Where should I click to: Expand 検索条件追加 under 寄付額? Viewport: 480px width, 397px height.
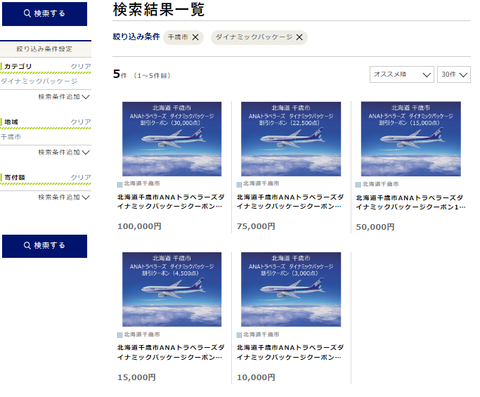click(64, 197)
